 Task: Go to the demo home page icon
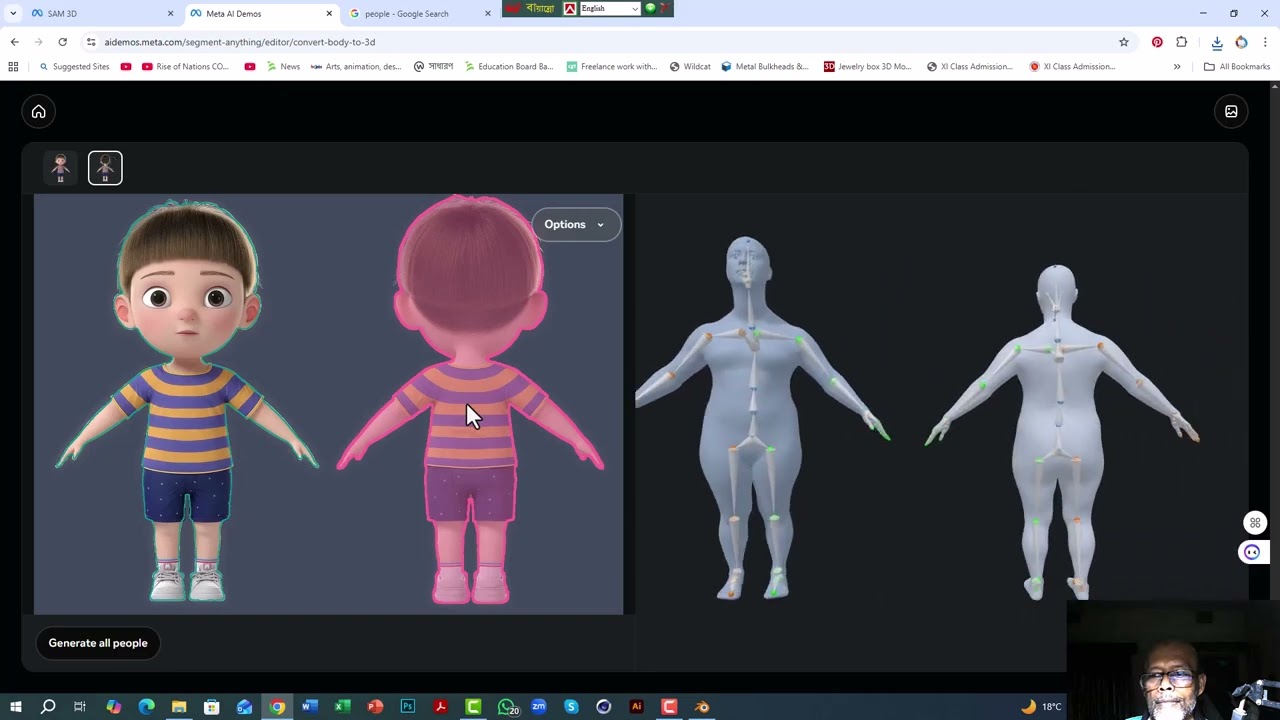[x=38, y=112]
